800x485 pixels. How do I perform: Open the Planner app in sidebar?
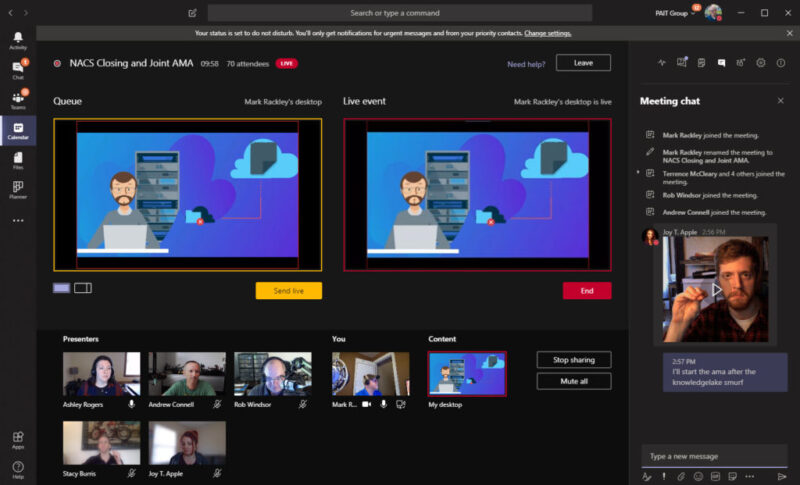pyautogui.click(x=18, y=189)
